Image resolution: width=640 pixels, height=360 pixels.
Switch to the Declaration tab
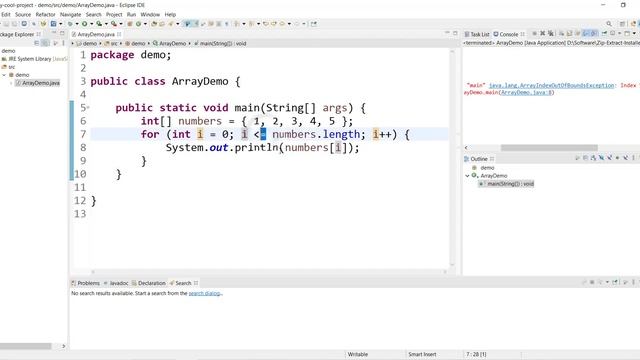149,283
